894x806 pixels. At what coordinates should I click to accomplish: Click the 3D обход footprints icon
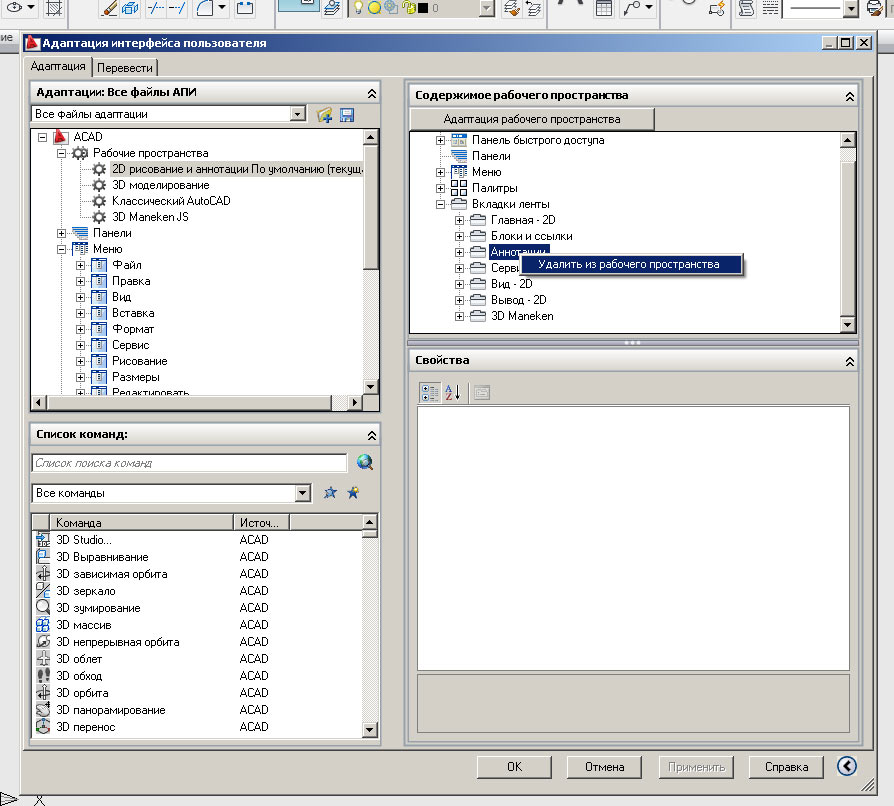[43, 676]
